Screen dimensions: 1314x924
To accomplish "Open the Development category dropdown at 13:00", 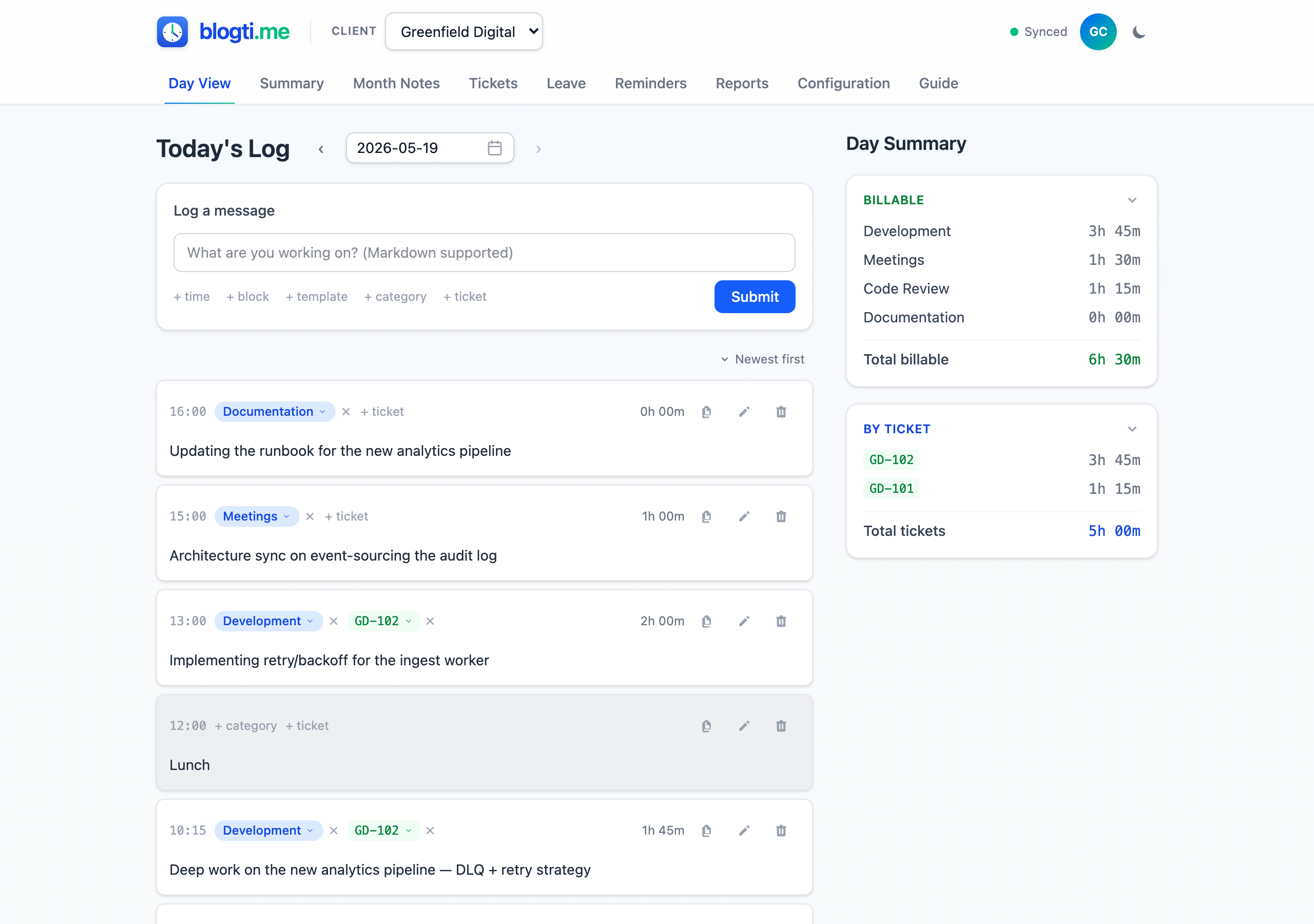I will tap(268, 621).
